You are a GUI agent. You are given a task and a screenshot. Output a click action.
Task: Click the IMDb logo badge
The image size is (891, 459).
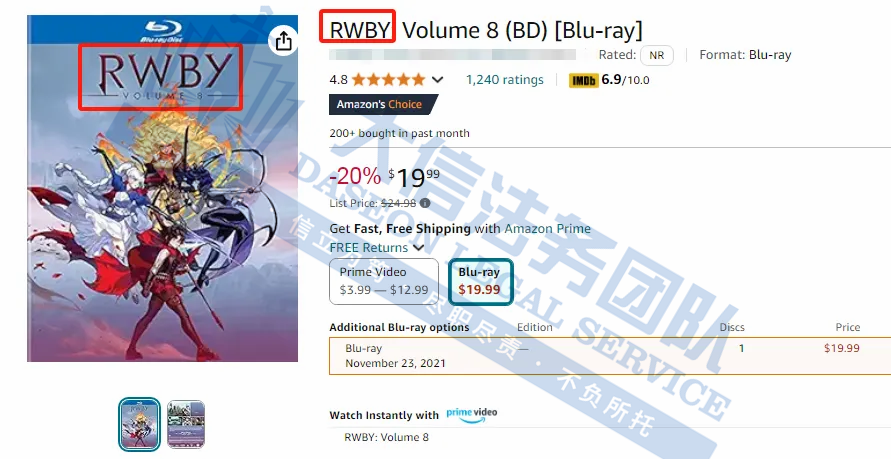click(584, 80)
